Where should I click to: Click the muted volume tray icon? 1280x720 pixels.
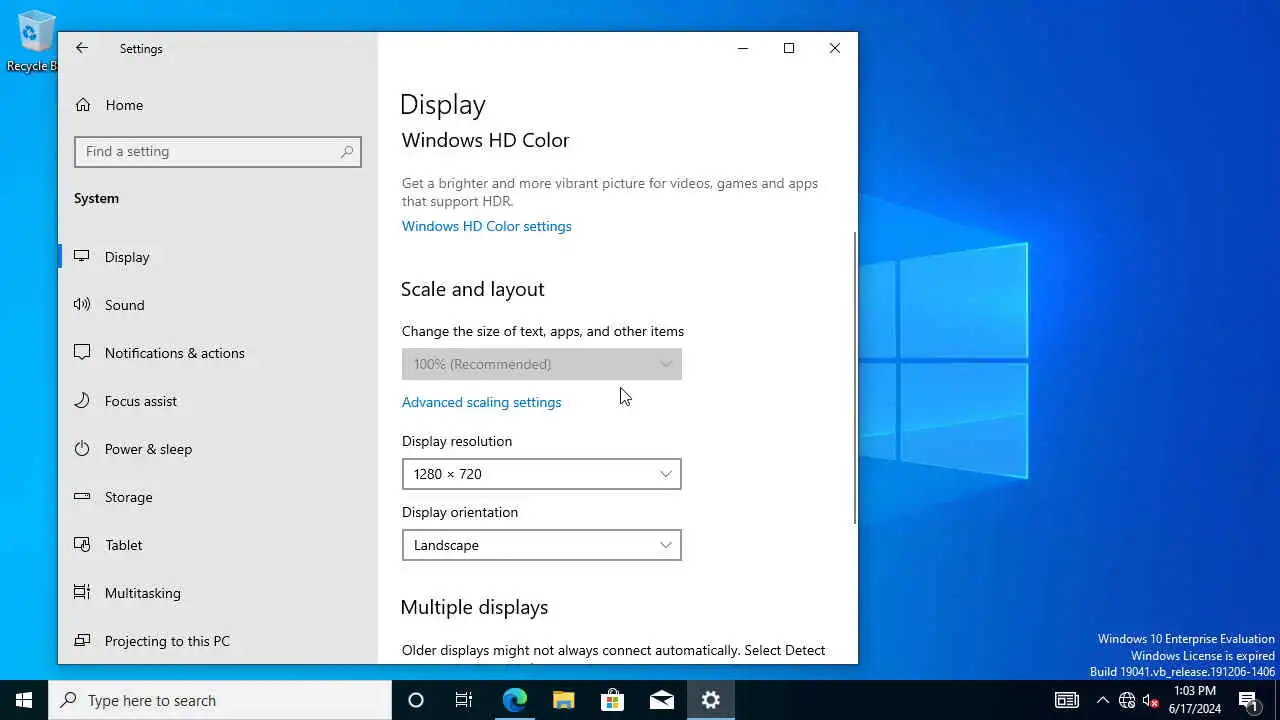point(1151,700)
